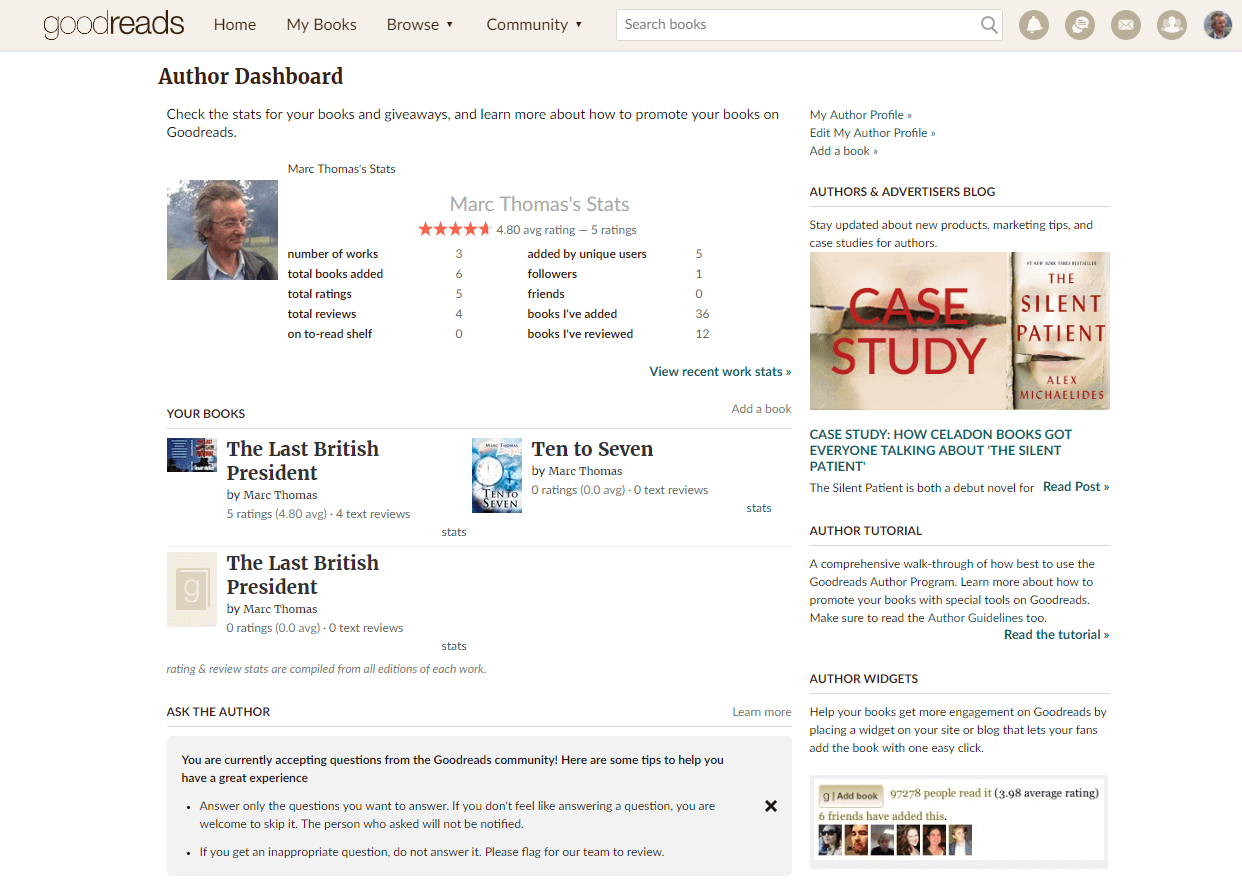1242x882 pixels.
Task: Open the My Author Profile link
Action: [861, 115]
